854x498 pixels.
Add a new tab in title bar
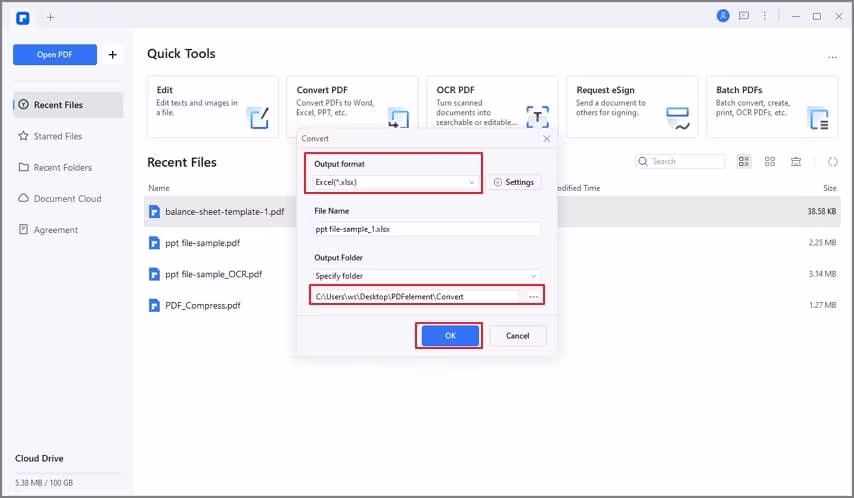51,17
